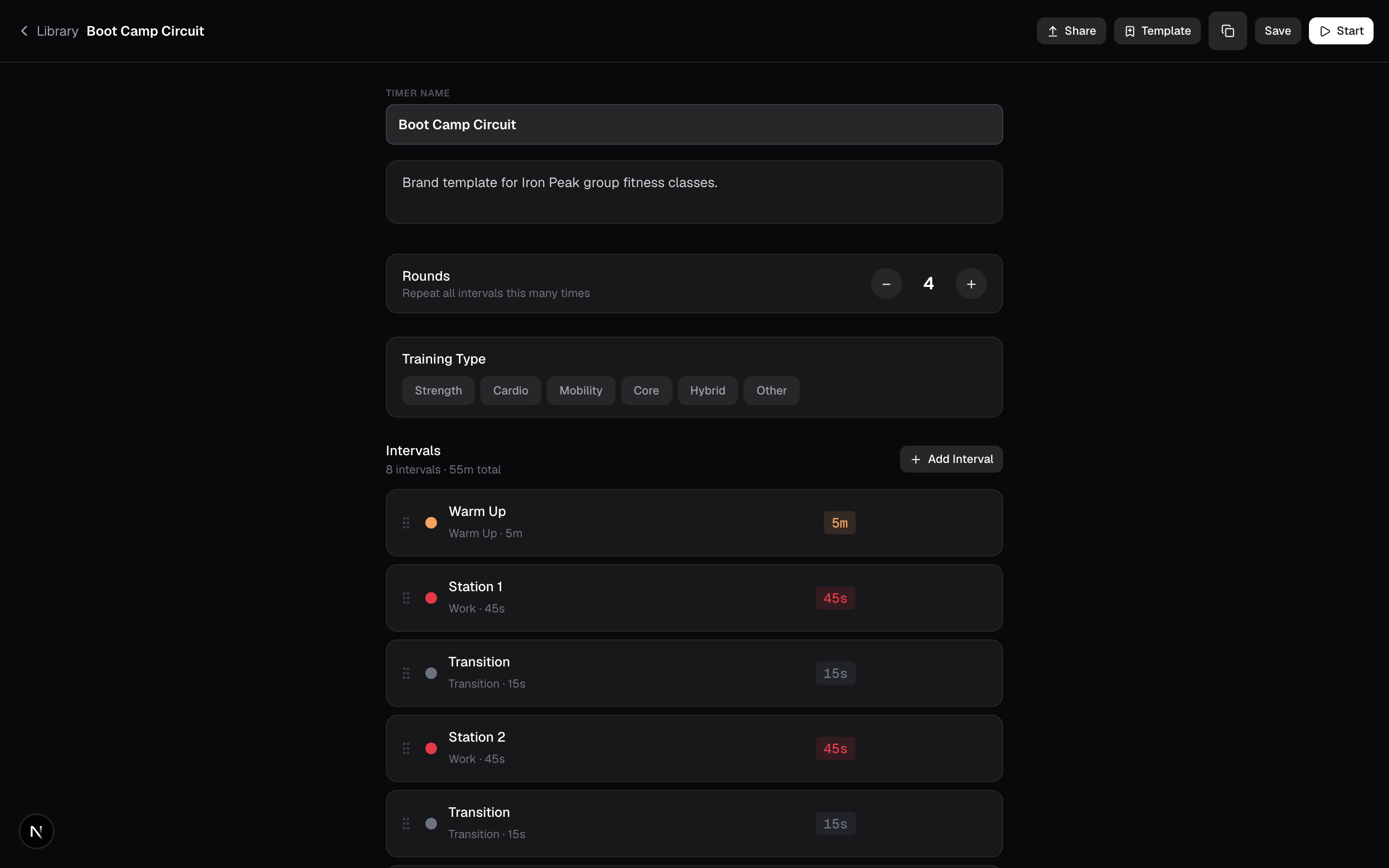Click the red Station 1 color dot

point(431,598)
